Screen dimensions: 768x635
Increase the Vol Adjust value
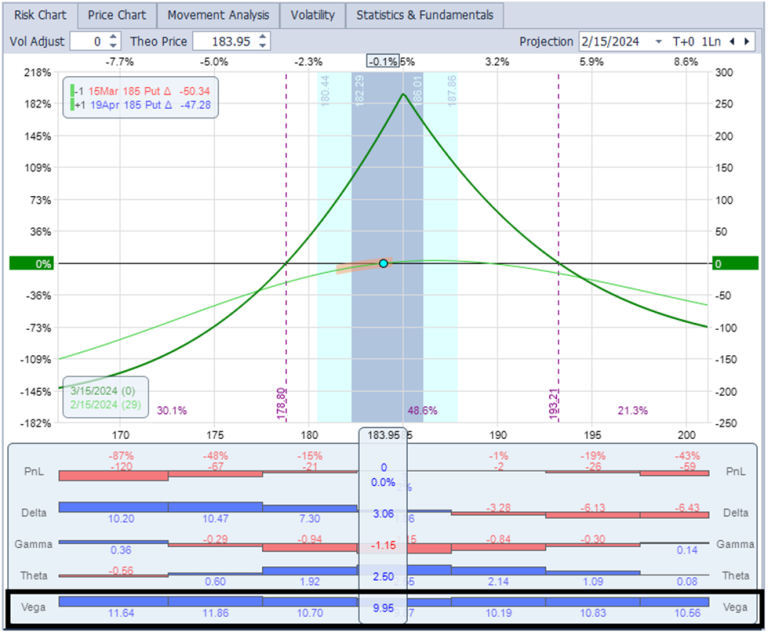click(112, 37)
